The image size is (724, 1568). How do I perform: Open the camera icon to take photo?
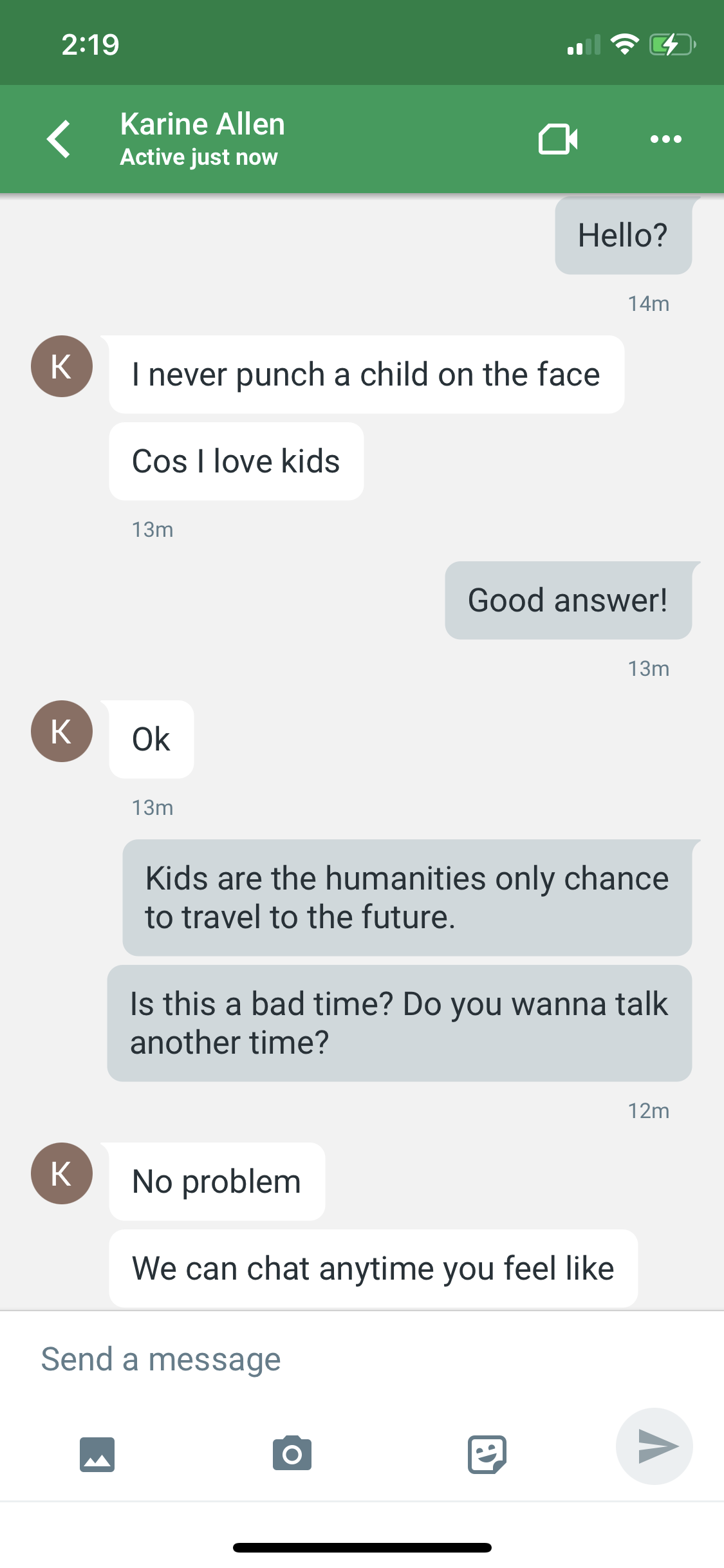[292, 1453]
